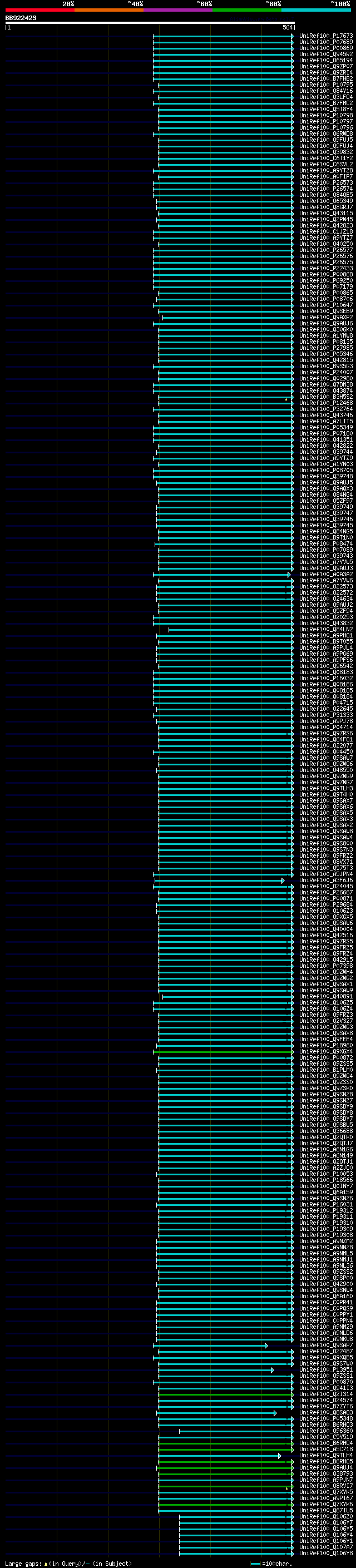Select hit label UniRef100_C5Y519
This screenshot has height=1568, width=356.
point(326,1437)
